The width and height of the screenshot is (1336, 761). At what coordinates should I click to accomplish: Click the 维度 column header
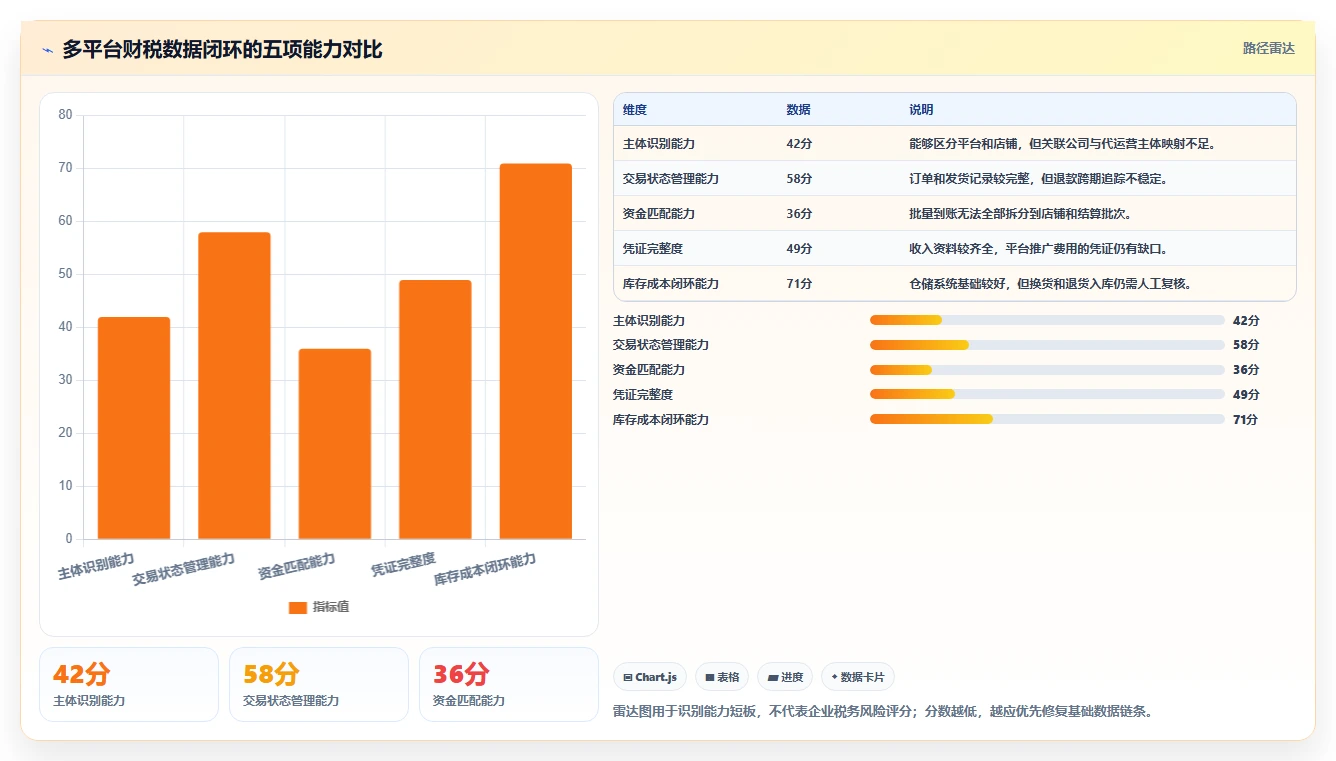[x=635, y=110]
